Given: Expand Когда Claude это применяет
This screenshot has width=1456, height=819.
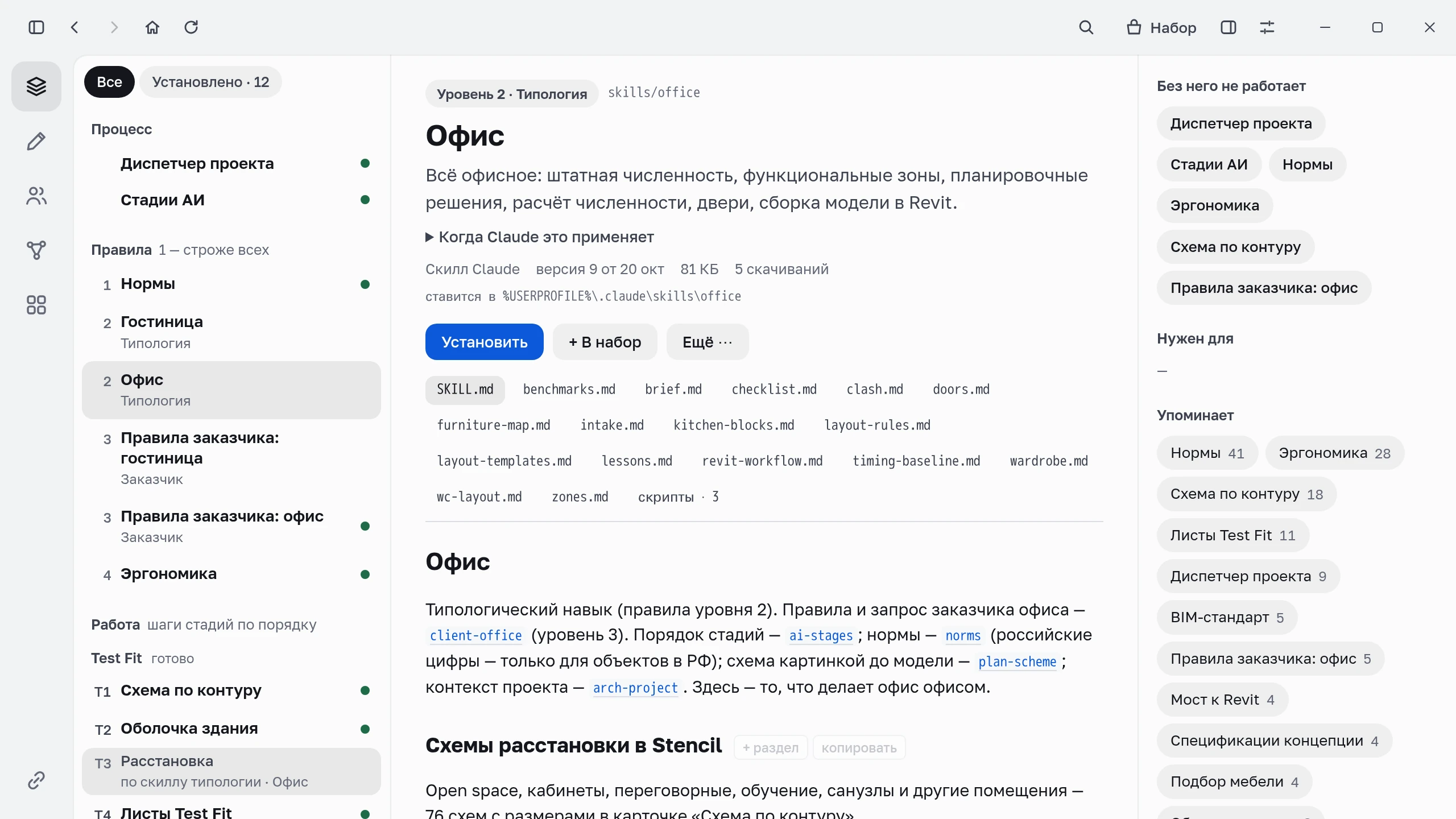Looking at the screenshot, I should (540, 237).
